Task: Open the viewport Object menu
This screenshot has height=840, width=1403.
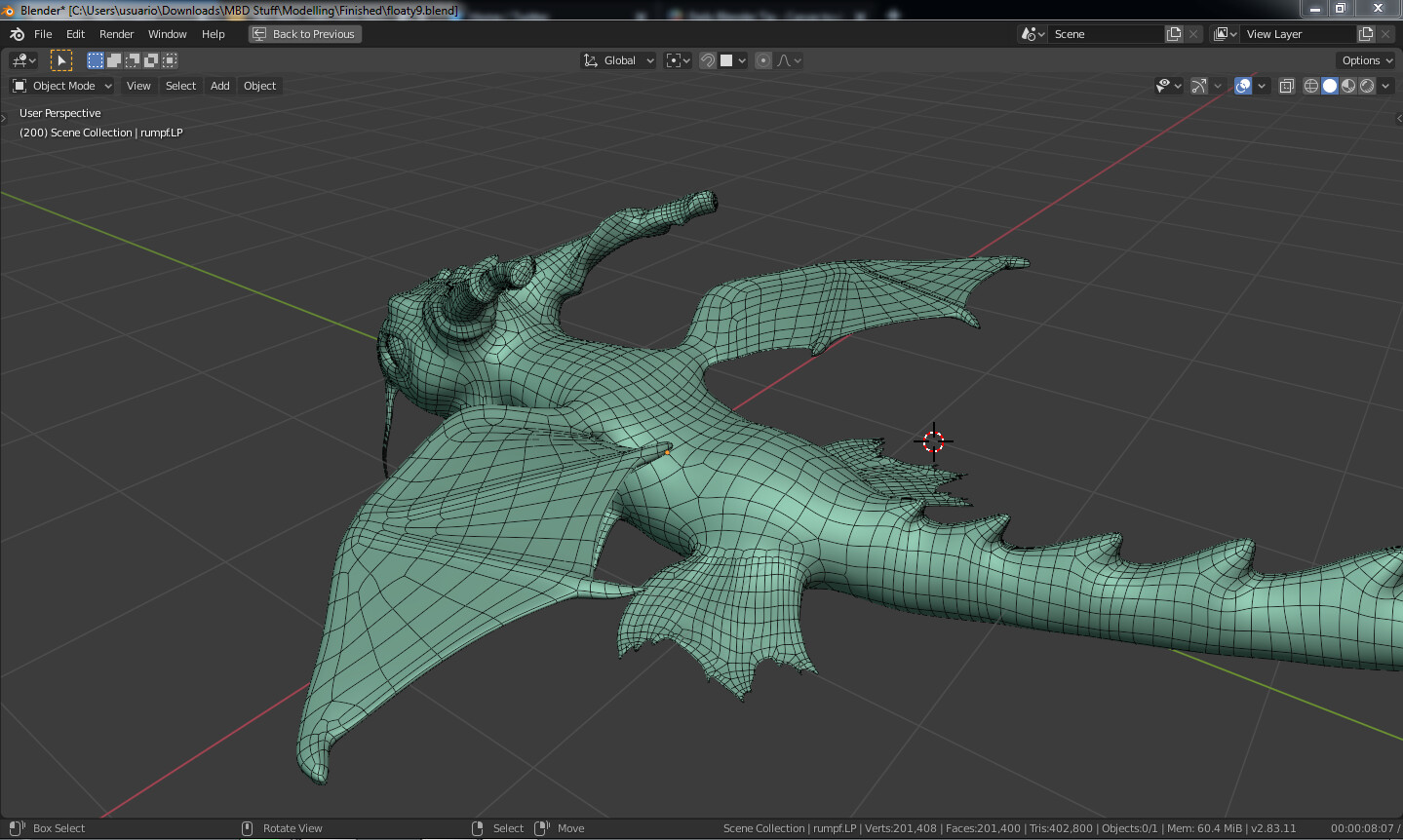Action: (x=259, y=86)
